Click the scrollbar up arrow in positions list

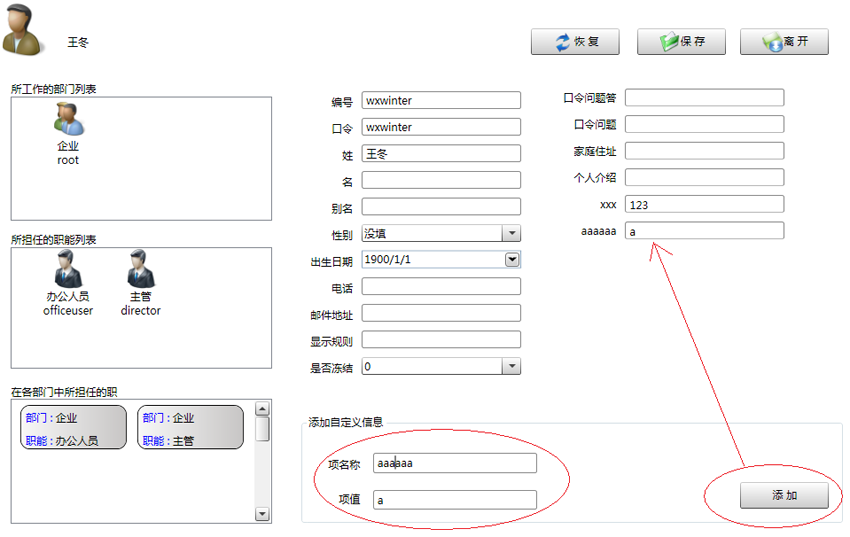(x=262, y=409)
